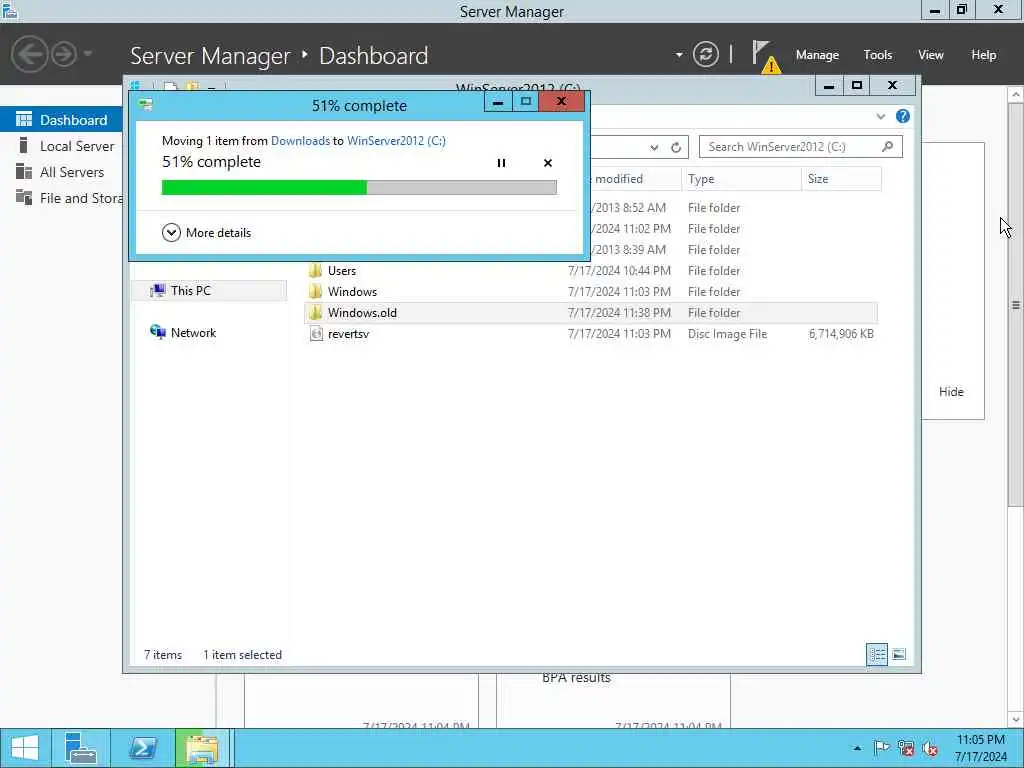Open Dashboard in Server Manager sidebar
The width and height of the screenshot is (1024, 768).
click(61, 120)
